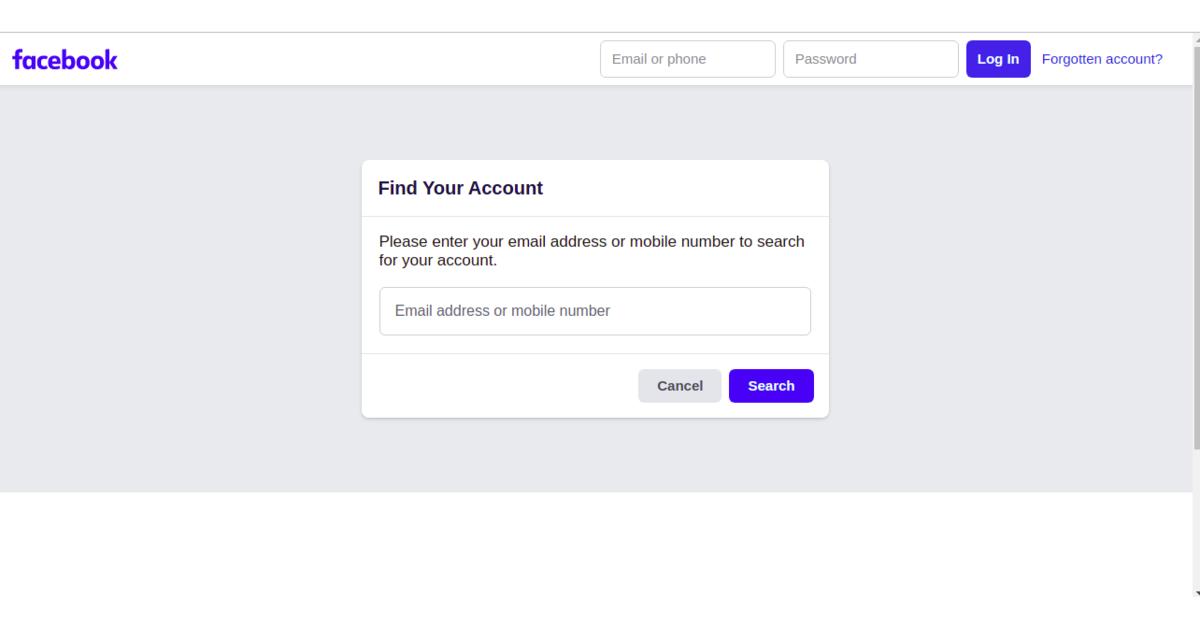
Task: Click empty header space beside facebook logo
Action: pyautogui.click(x=350, y=59)
